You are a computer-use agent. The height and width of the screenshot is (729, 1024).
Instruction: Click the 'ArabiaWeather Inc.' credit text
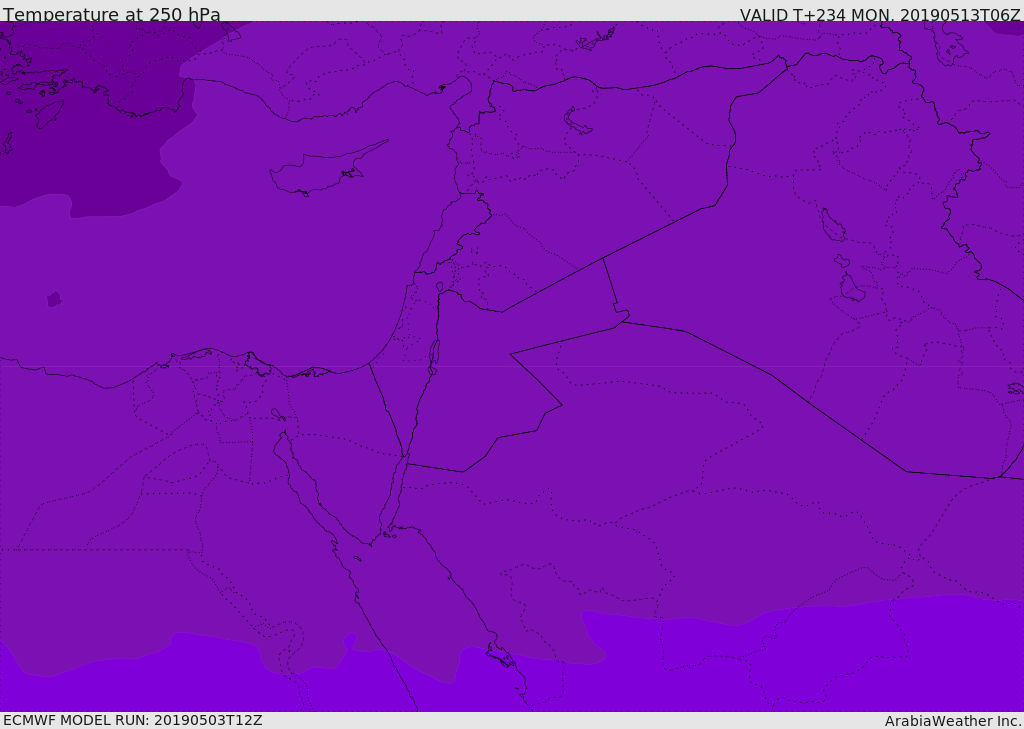pyautogui.click(x=953, y=721)
